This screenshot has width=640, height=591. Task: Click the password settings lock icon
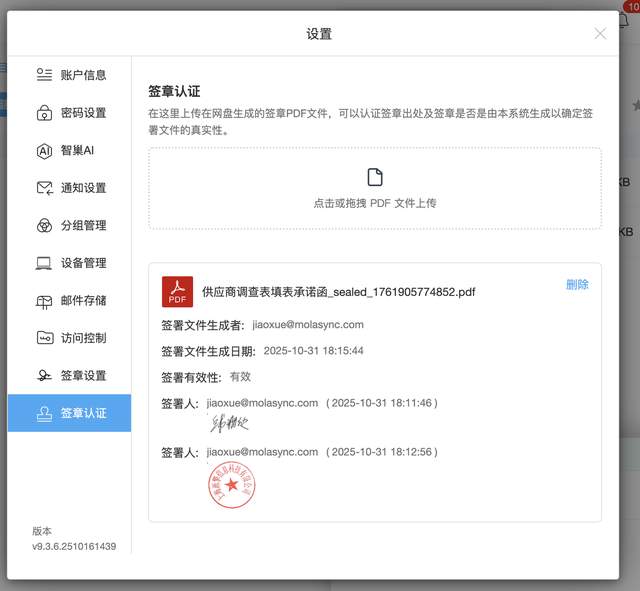[x=44, y=113]
